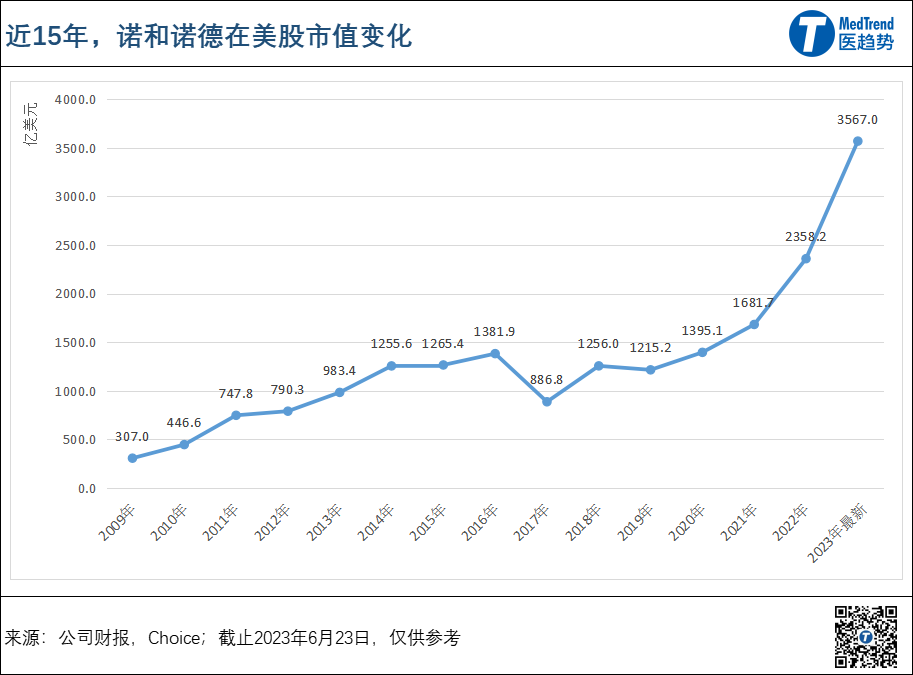Select the 2019年 data point marker
The height and width of the screenshot is (675, 913).
(650, 370)
